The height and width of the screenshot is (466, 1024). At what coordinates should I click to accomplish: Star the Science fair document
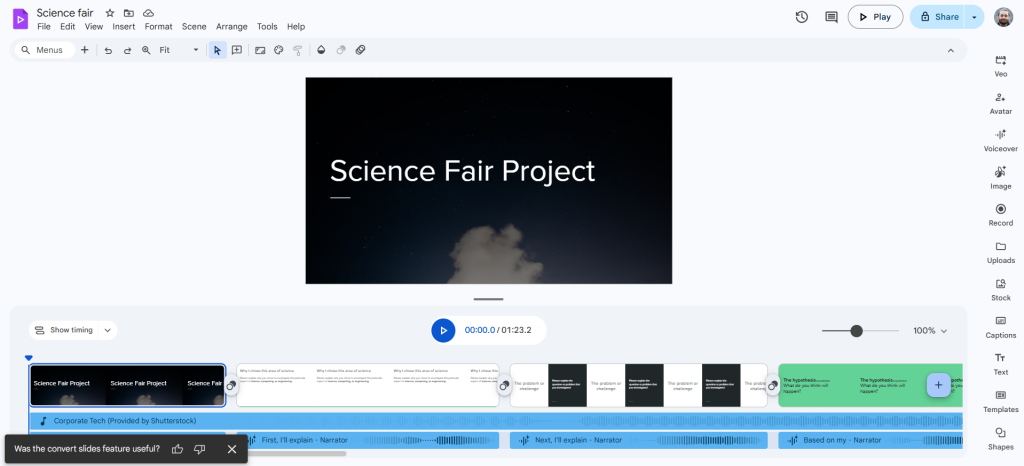[110, 13]
